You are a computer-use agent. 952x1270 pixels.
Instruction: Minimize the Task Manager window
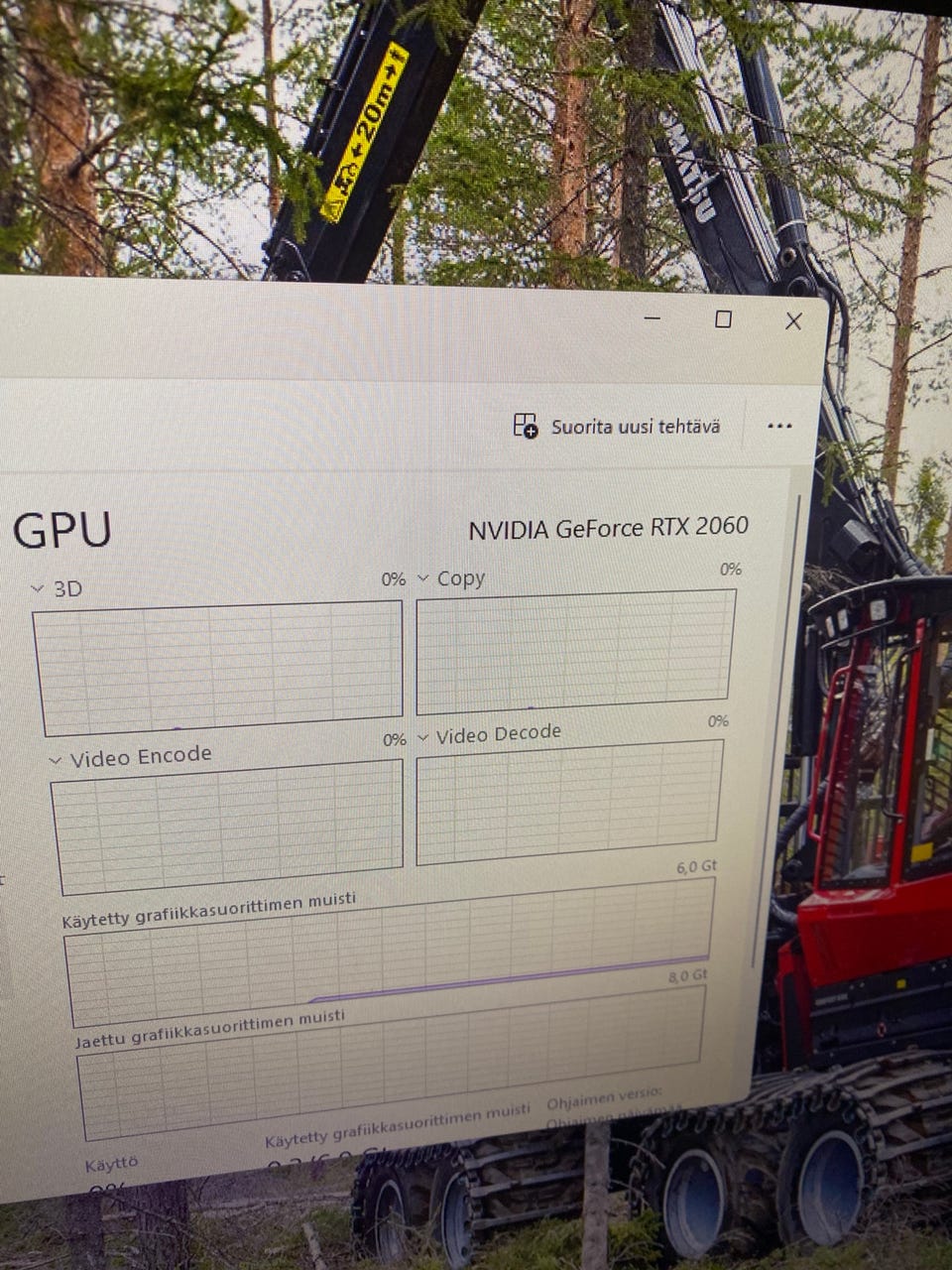652,318
